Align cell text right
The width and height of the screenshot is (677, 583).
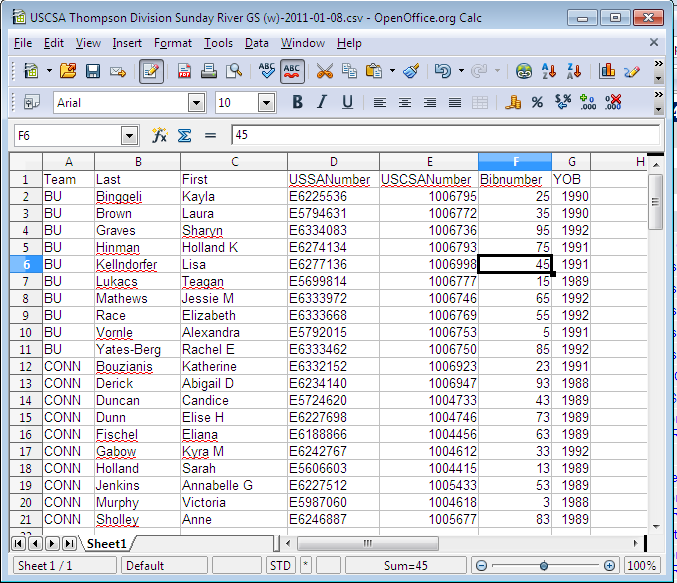pyautogui.click(x=430, y=102)
